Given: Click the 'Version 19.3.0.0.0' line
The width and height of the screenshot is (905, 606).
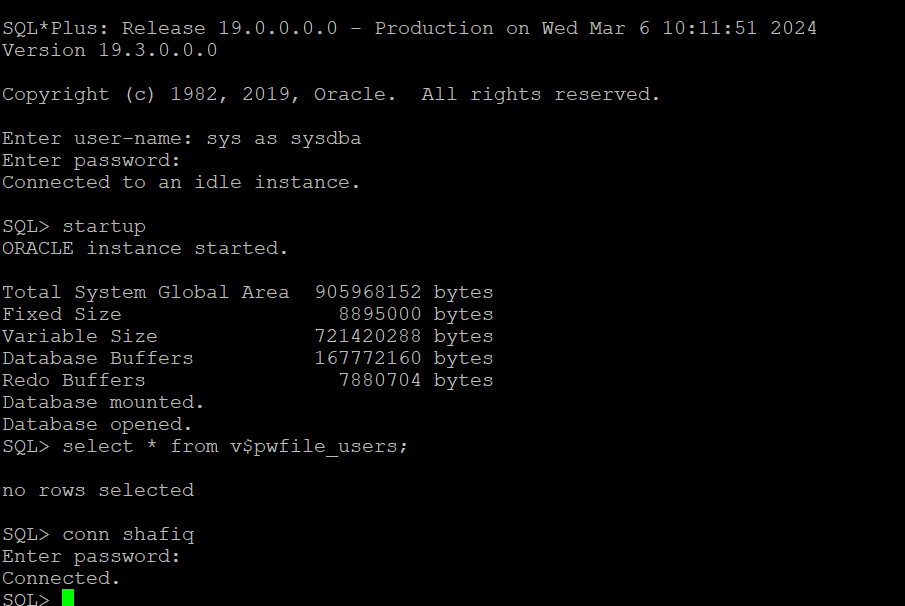Looking at the screenshot, I should click(110, 50).
